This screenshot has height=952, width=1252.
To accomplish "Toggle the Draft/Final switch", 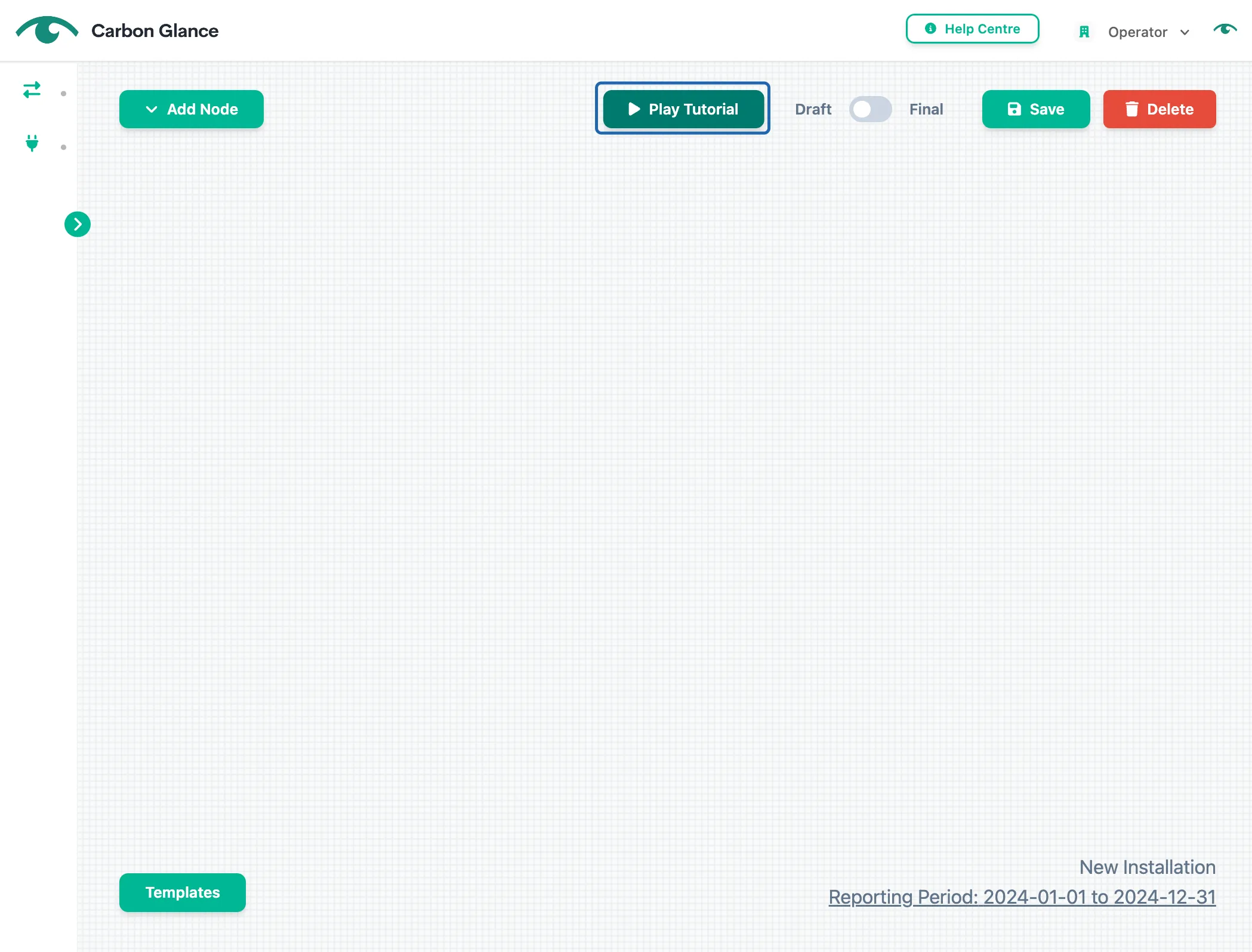I will click(x=870, y=109).
